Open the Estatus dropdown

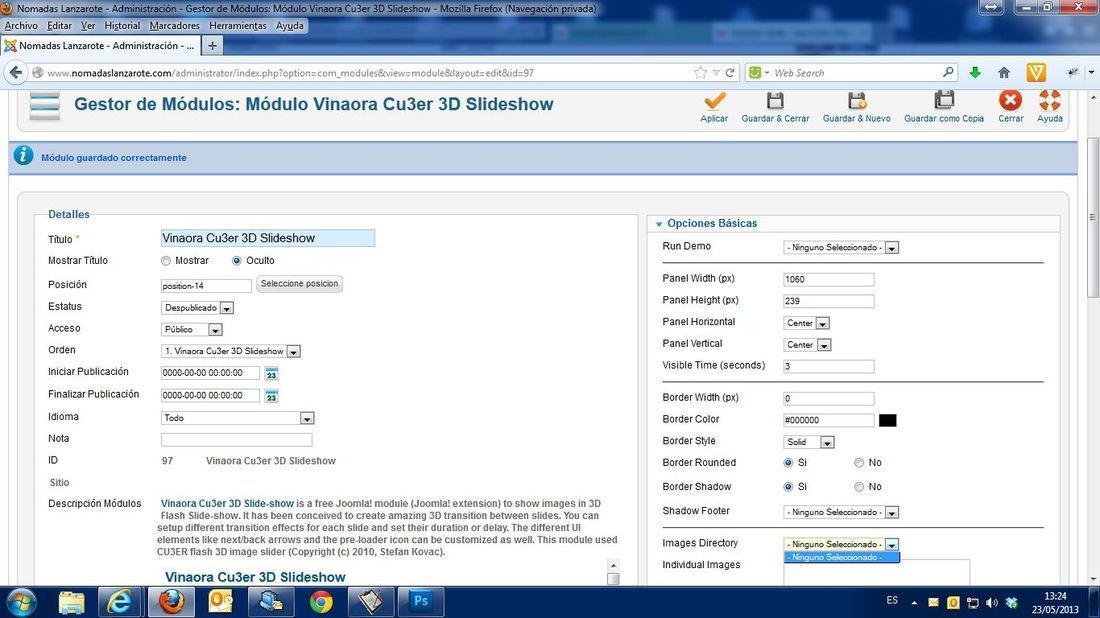click(x=197, y=308)
